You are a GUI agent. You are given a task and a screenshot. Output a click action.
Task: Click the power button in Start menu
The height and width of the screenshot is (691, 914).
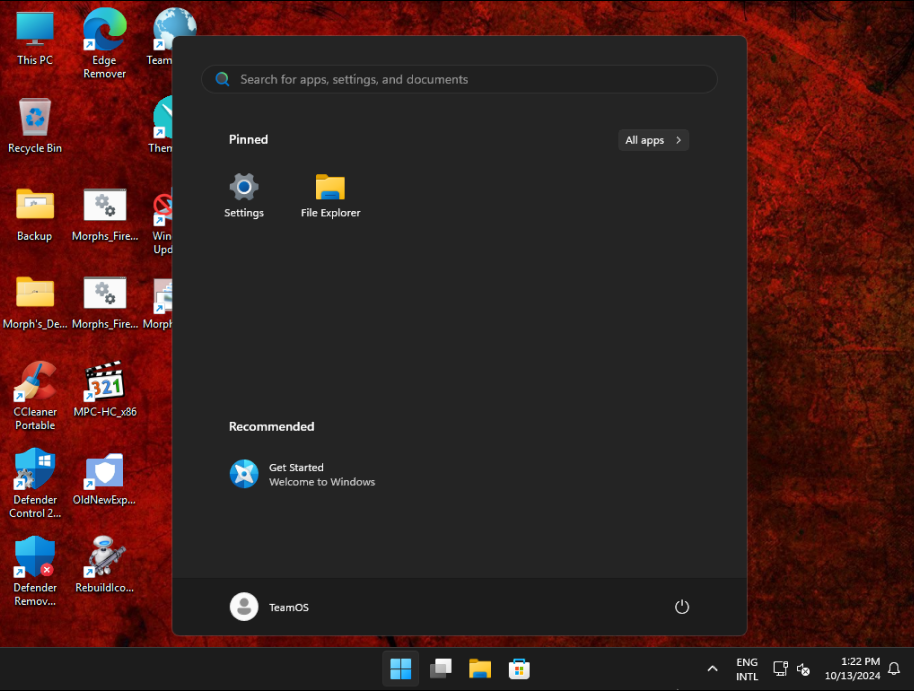point(682,607)
